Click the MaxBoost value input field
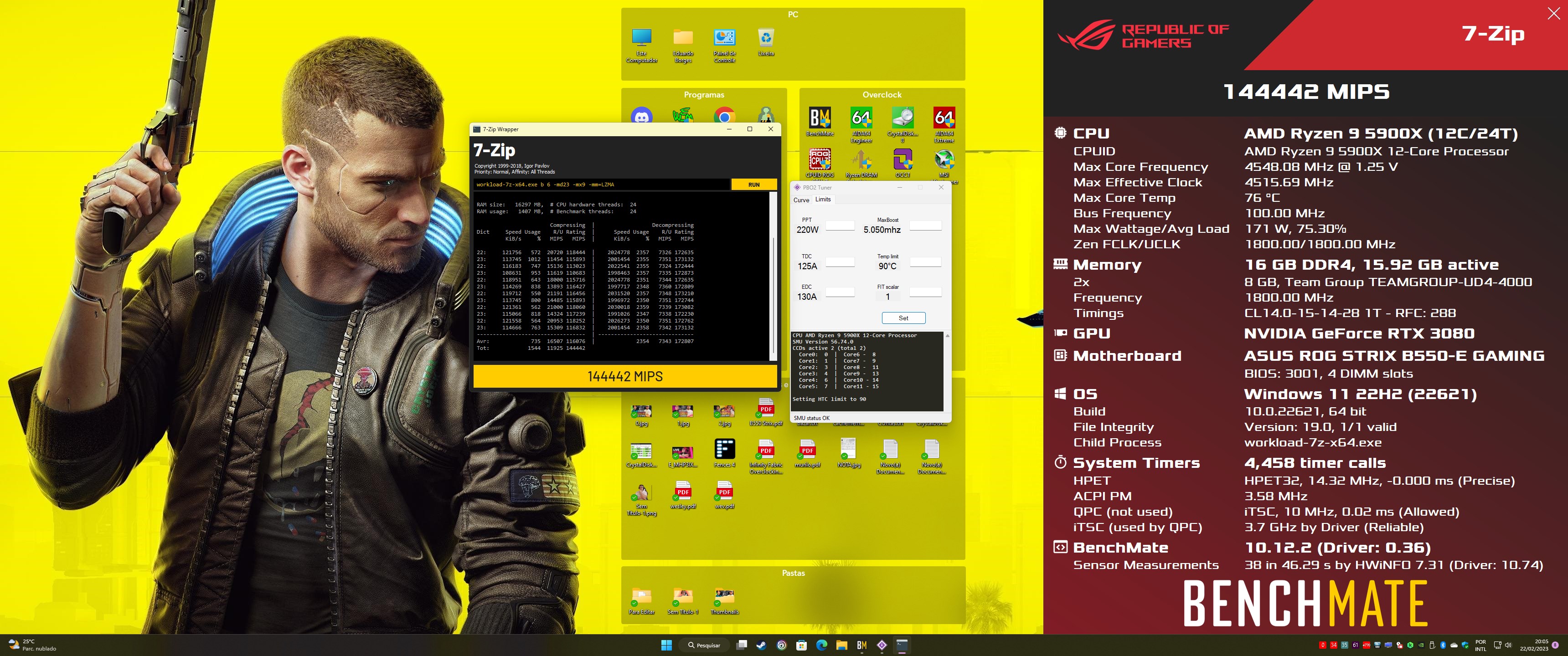Screen dimensions: 1568x656 [925, 226]
